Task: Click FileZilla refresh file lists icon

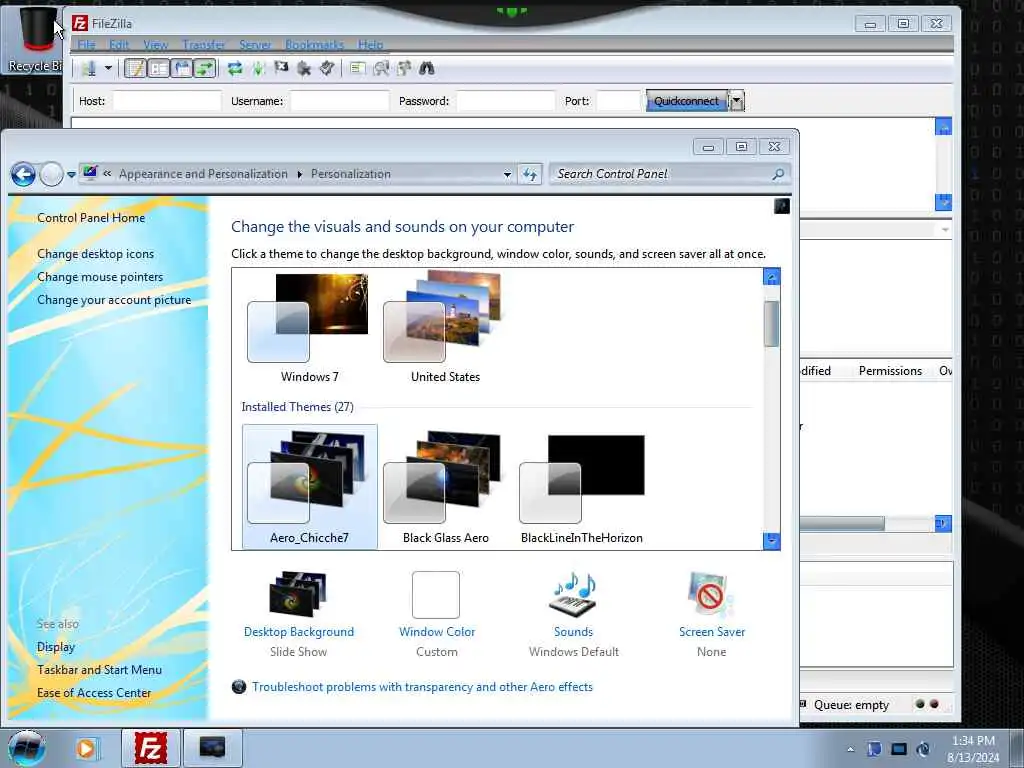Action: pos(235,68)
